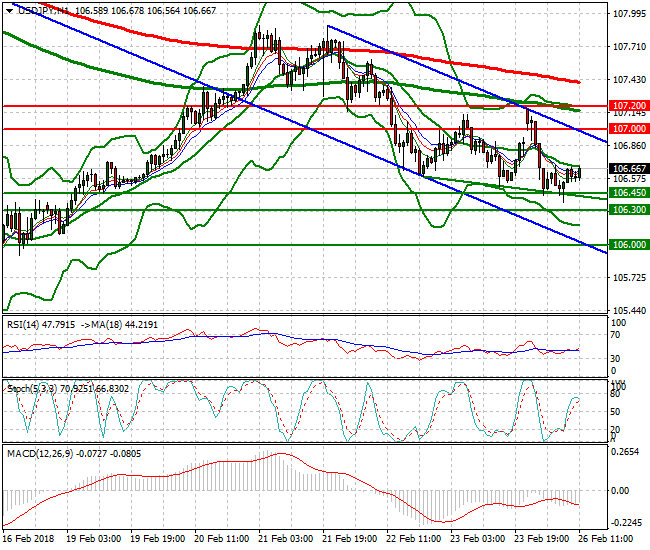The width and height of the screenshot is (650, 550).
Task: Click the 20 Feb 11:00 time label
Action: [x=221, y=538]
